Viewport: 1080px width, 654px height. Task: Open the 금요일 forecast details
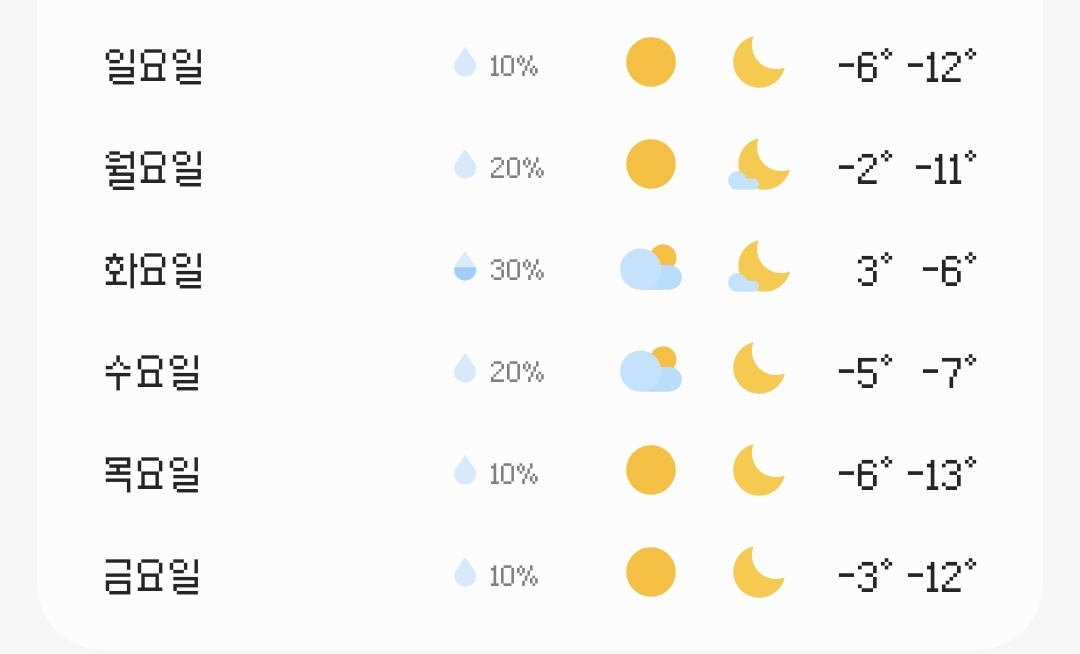(540, 573)
